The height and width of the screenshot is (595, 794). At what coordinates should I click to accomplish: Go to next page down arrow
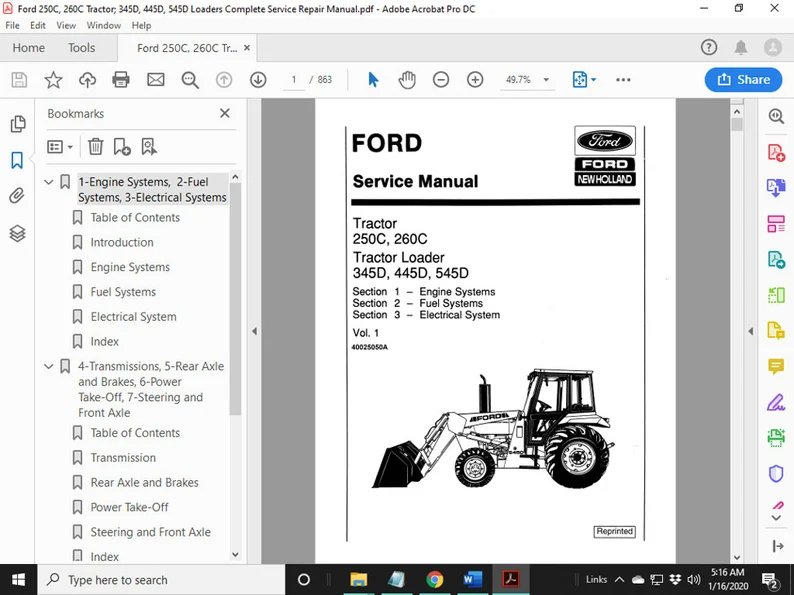pos(258,80)
